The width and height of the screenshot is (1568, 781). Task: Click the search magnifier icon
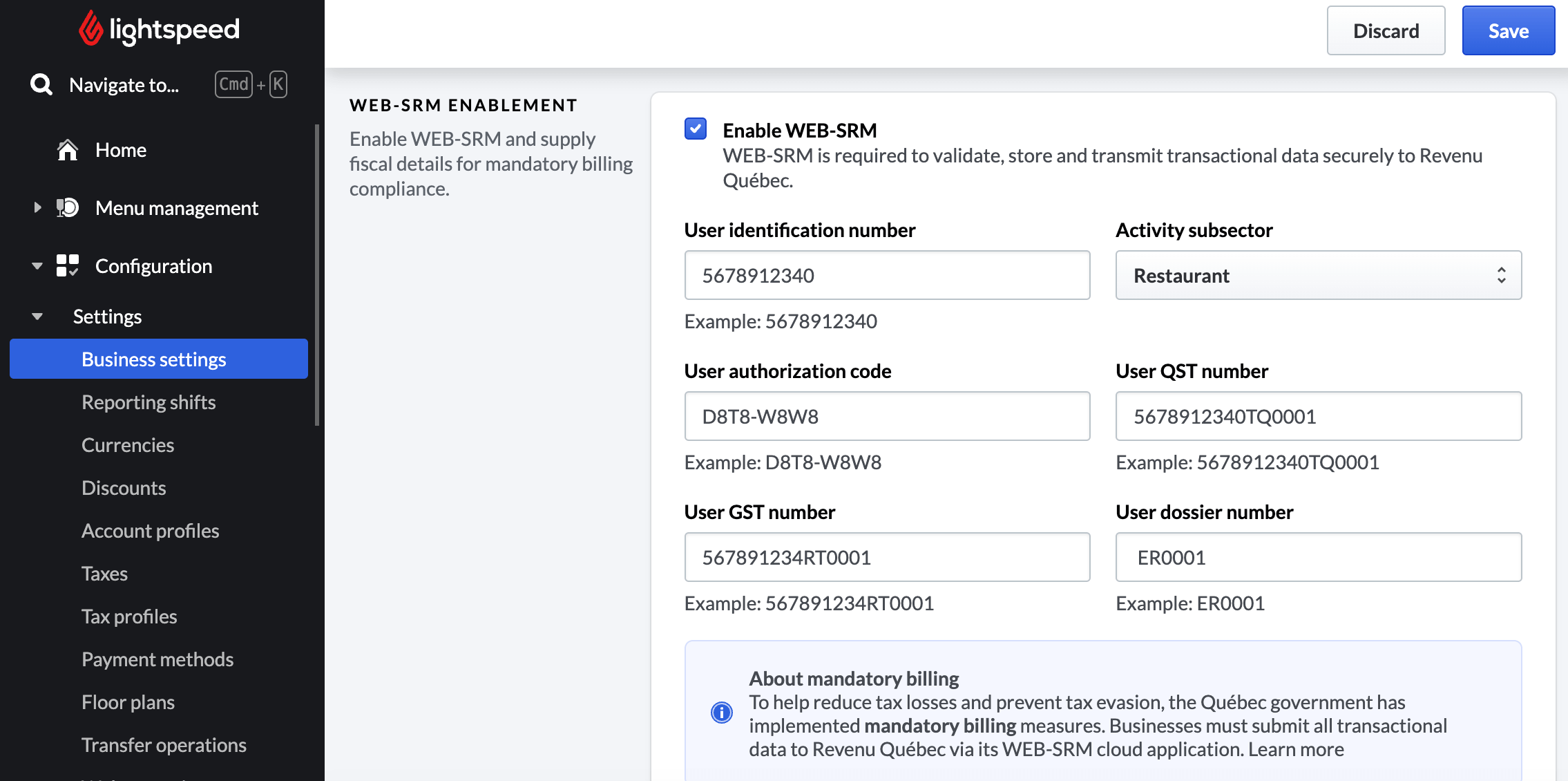point(41,84)
